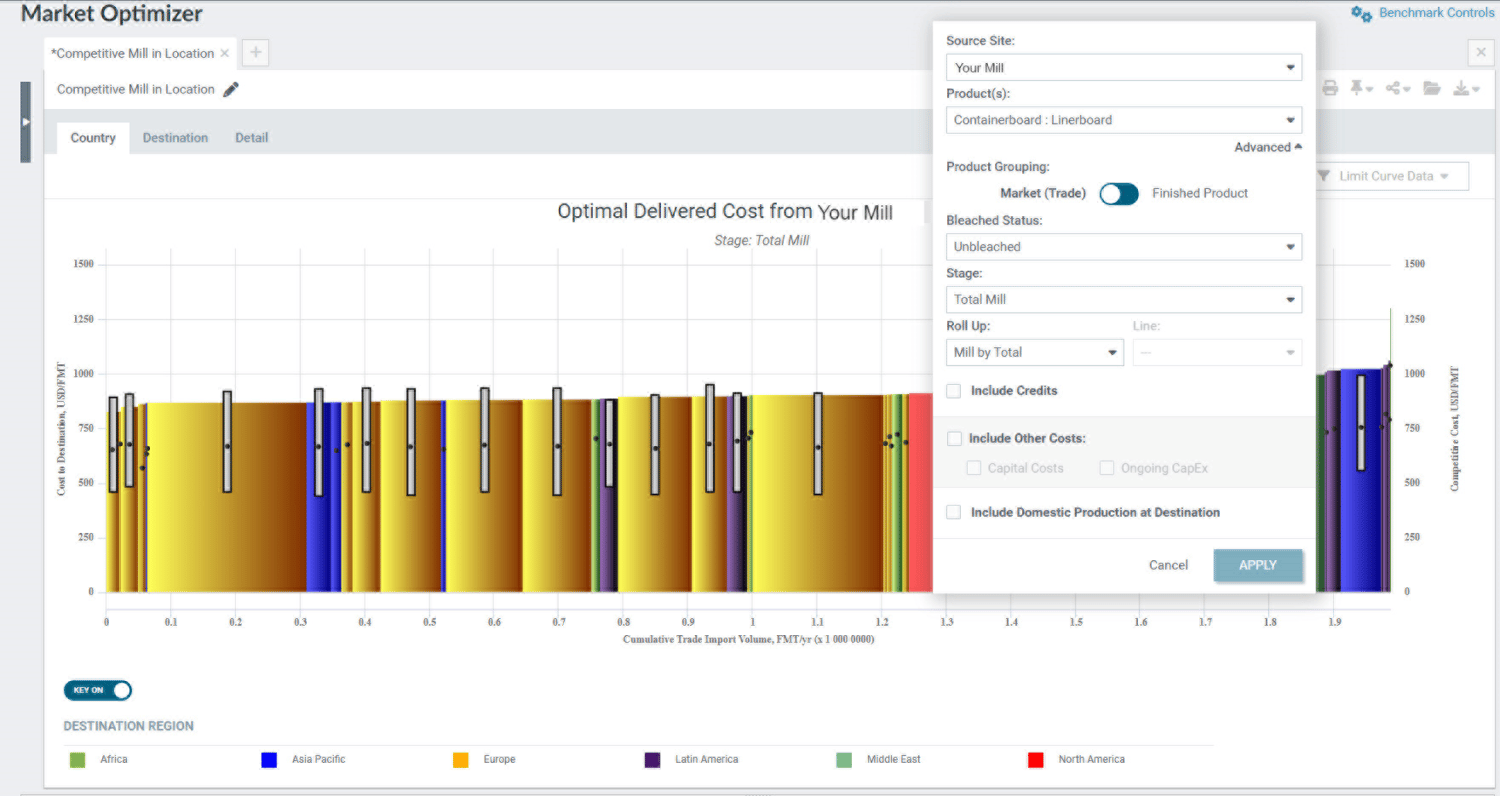
Task: Click the Cancel button
Action: 1168,565
